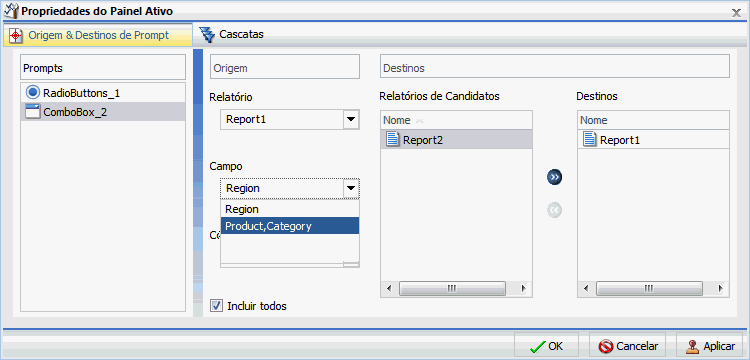Click the Origem & Destinos target icon
The height and width of the screenshot is (360, 750).
coord(16,35)
